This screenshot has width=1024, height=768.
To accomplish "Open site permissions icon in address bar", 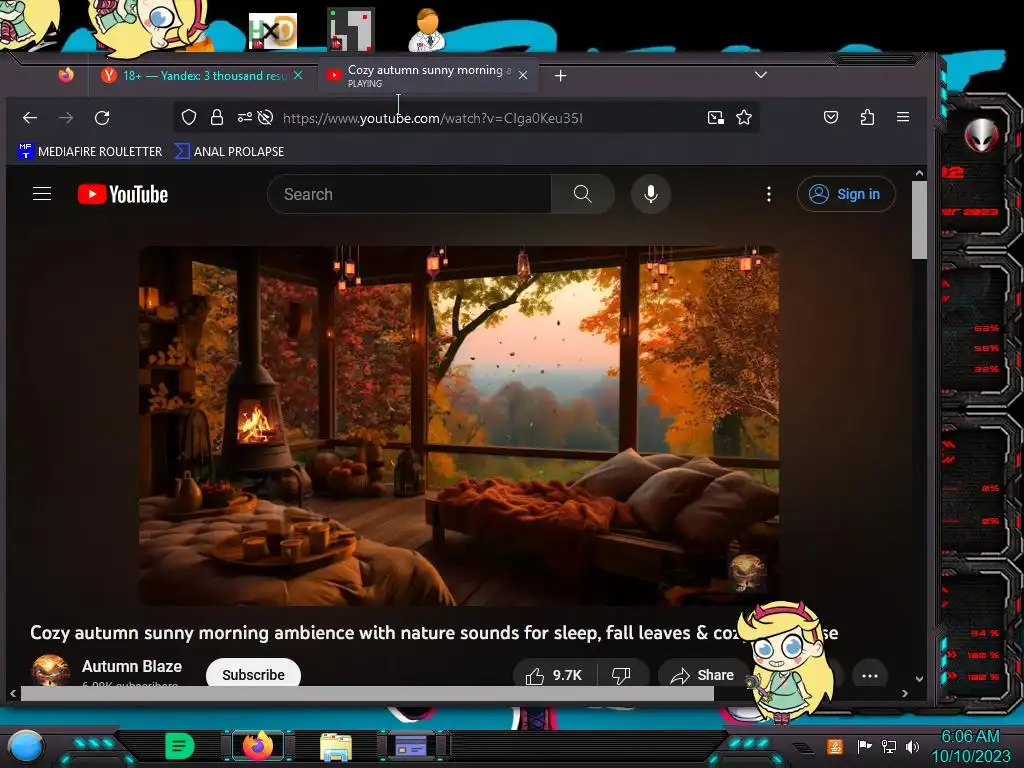I will point(244,118).
